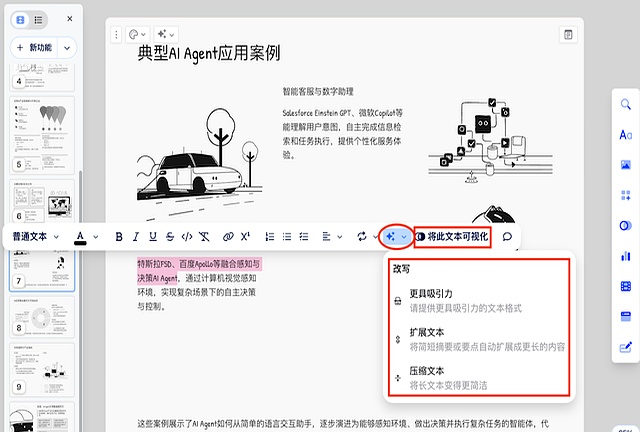Switch to filmstrip thumbnail view
The width and height of the screenshot is (640, 432).
[20, 20]
